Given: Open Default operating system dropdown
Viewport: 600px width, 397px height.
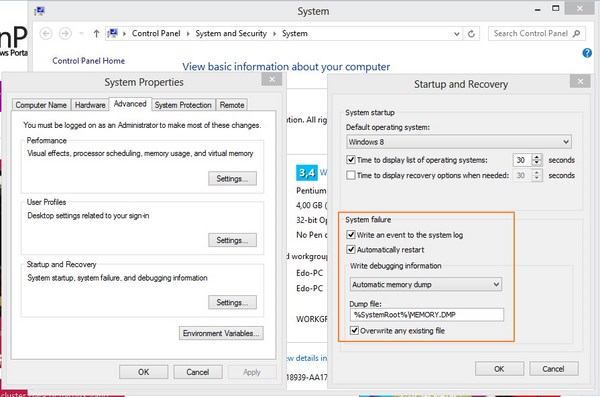Looking at the screenshot, I should 459,142.
